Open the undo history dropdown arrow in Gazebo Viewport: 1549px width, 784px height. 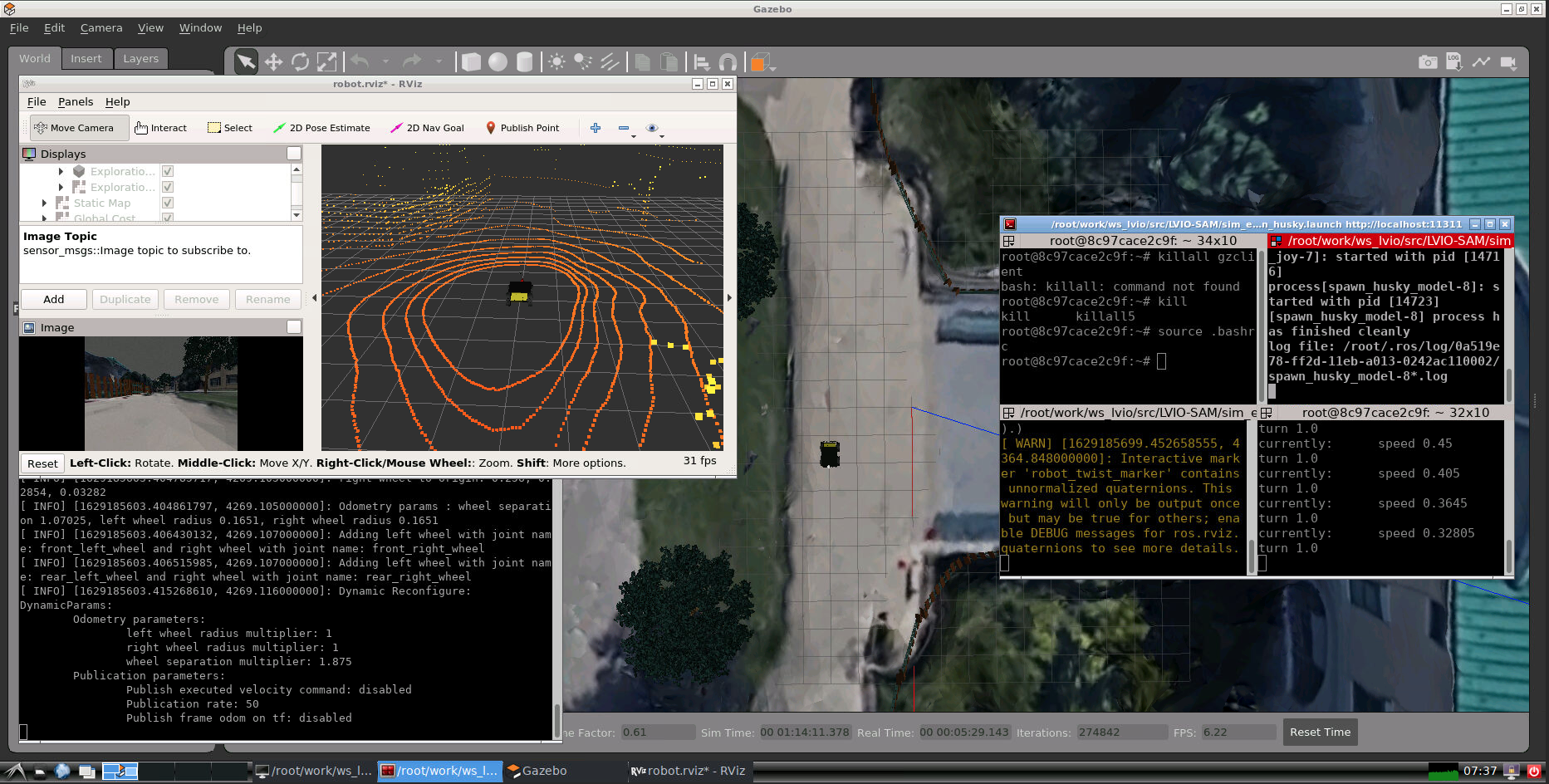coord(385,61)
